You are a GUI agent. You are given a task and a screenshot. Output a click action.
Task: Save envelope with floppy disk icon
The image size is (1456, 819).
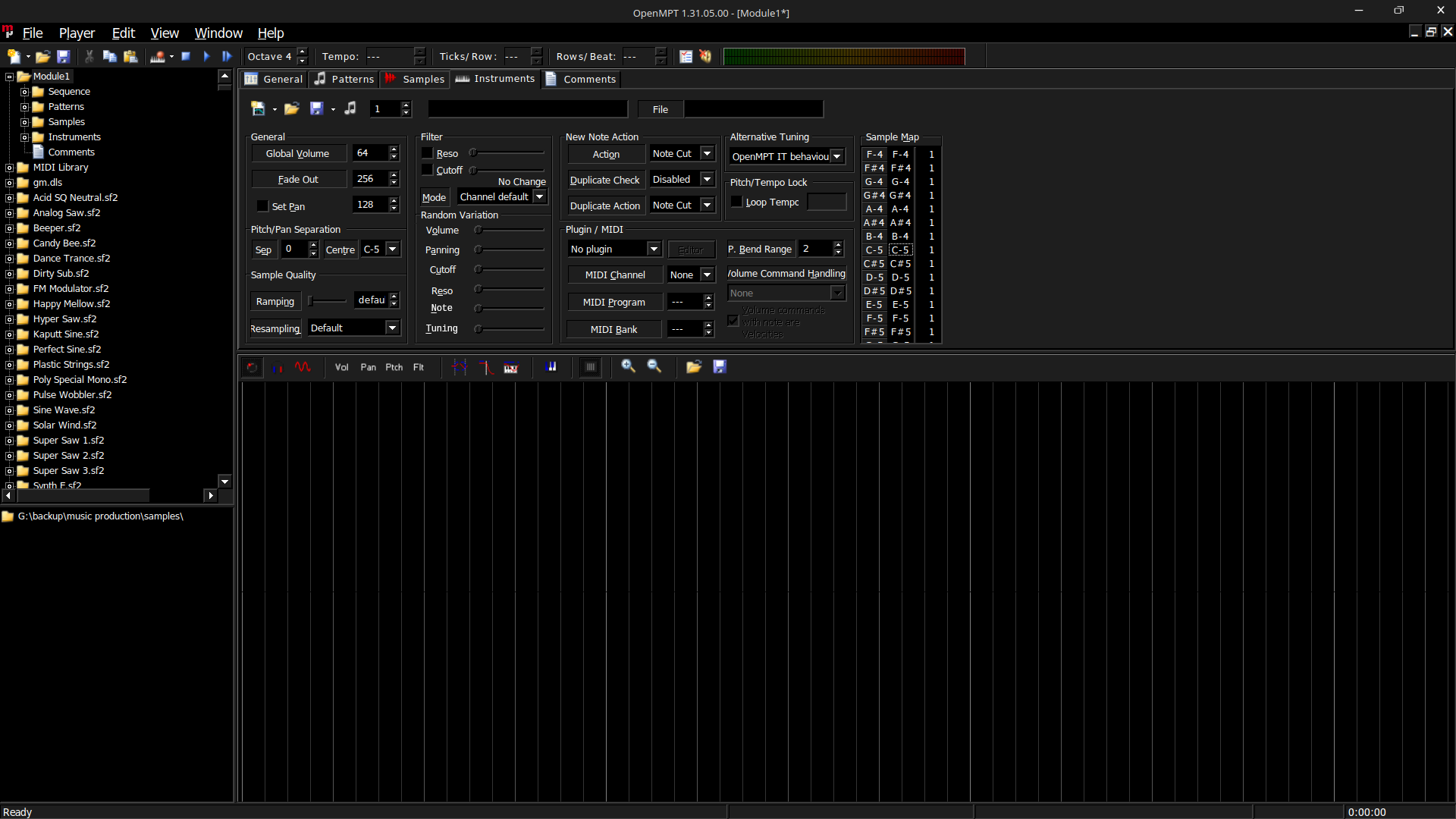tap(720, 367)
